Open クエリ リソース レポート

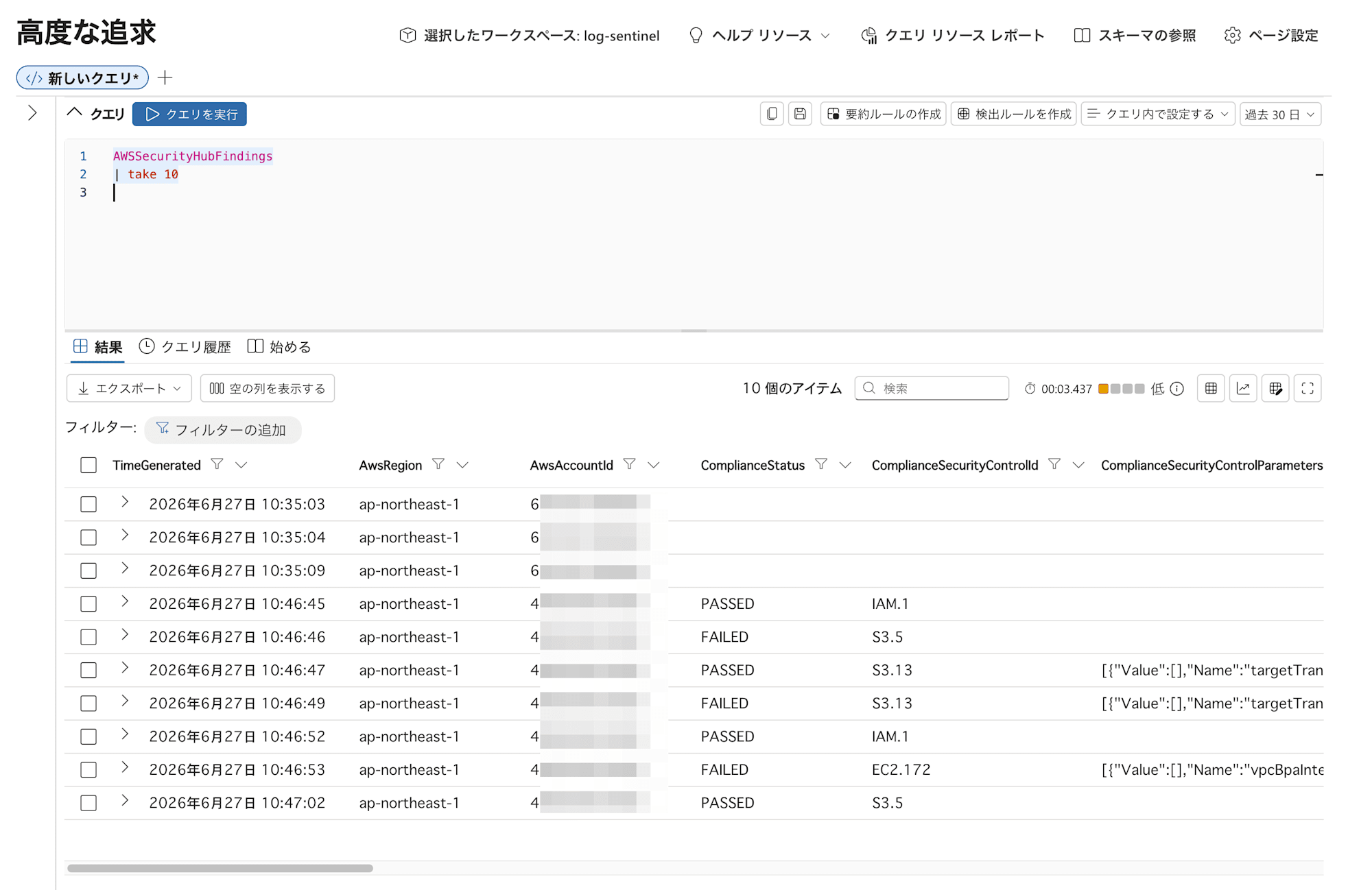[953, 35]
